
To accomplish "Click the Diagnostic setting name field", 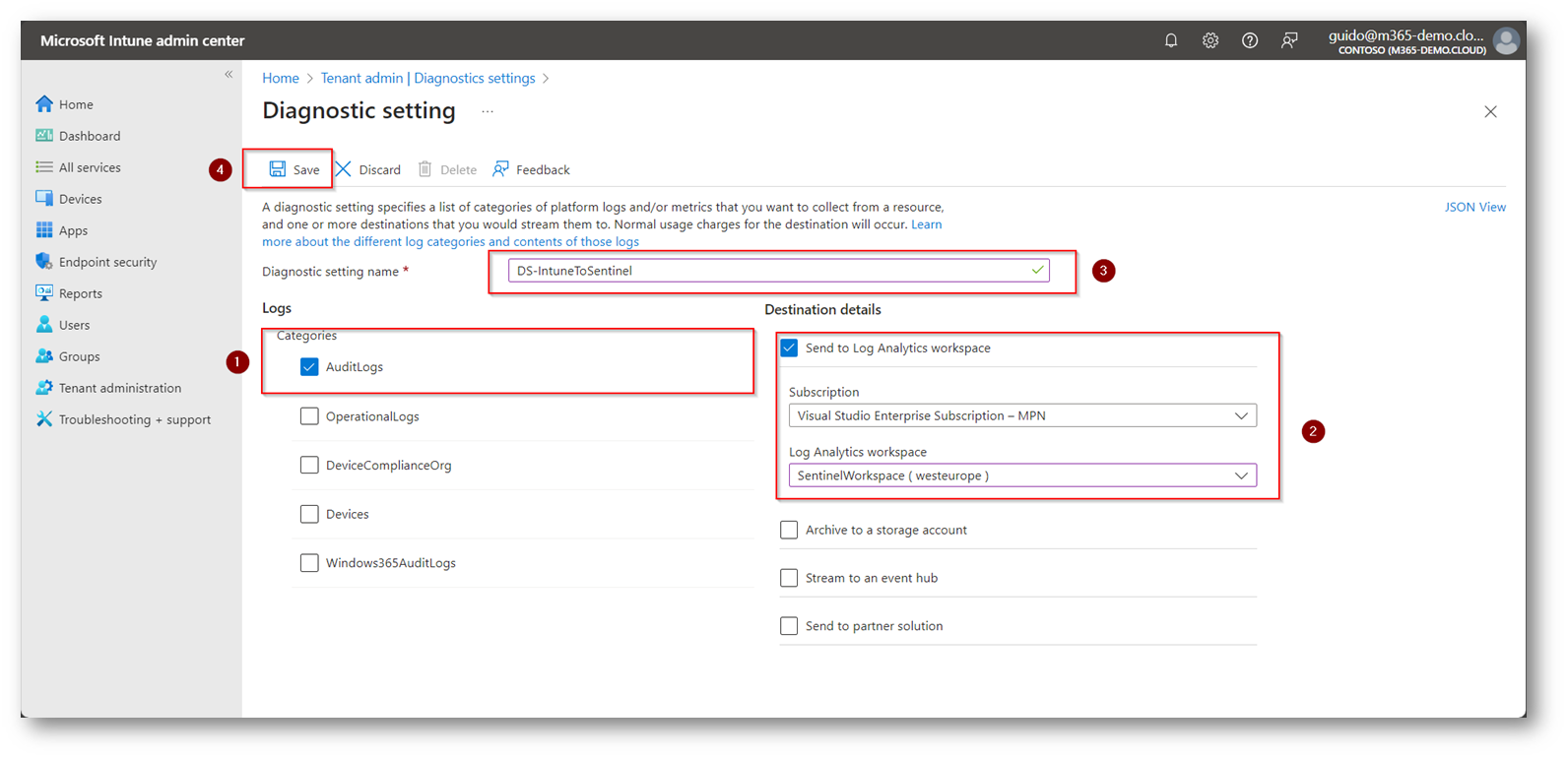I will [x=778, y=271].
